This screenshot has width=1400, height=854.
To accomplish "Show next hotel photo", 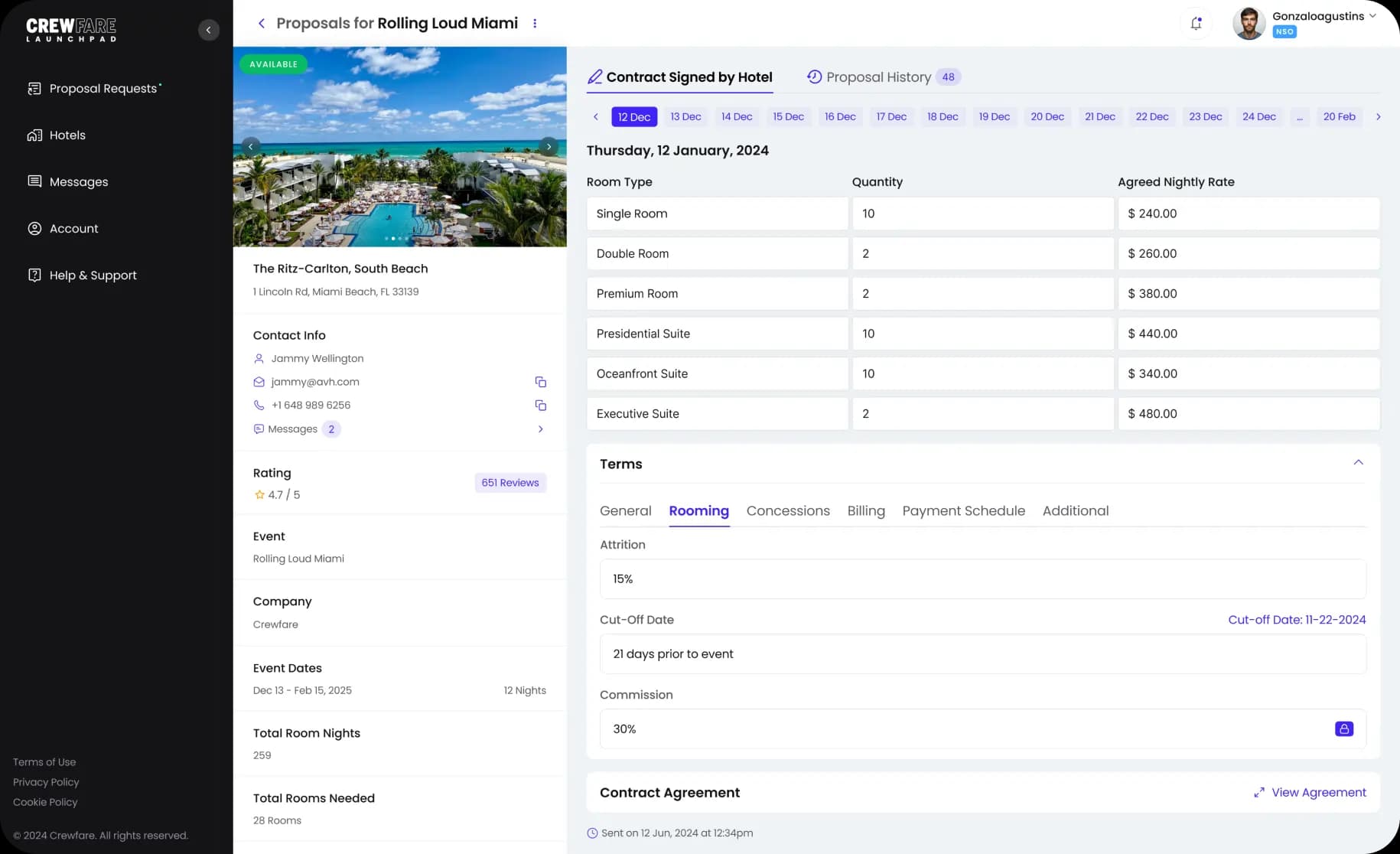I will coord(549,146).
